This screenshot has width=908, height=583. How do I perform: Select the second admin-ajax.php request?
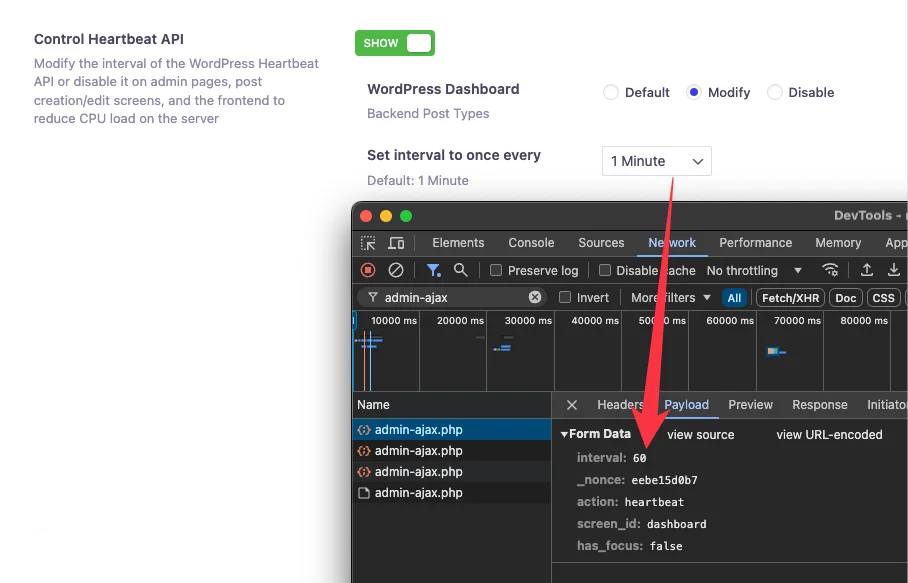tap(452, 450)
